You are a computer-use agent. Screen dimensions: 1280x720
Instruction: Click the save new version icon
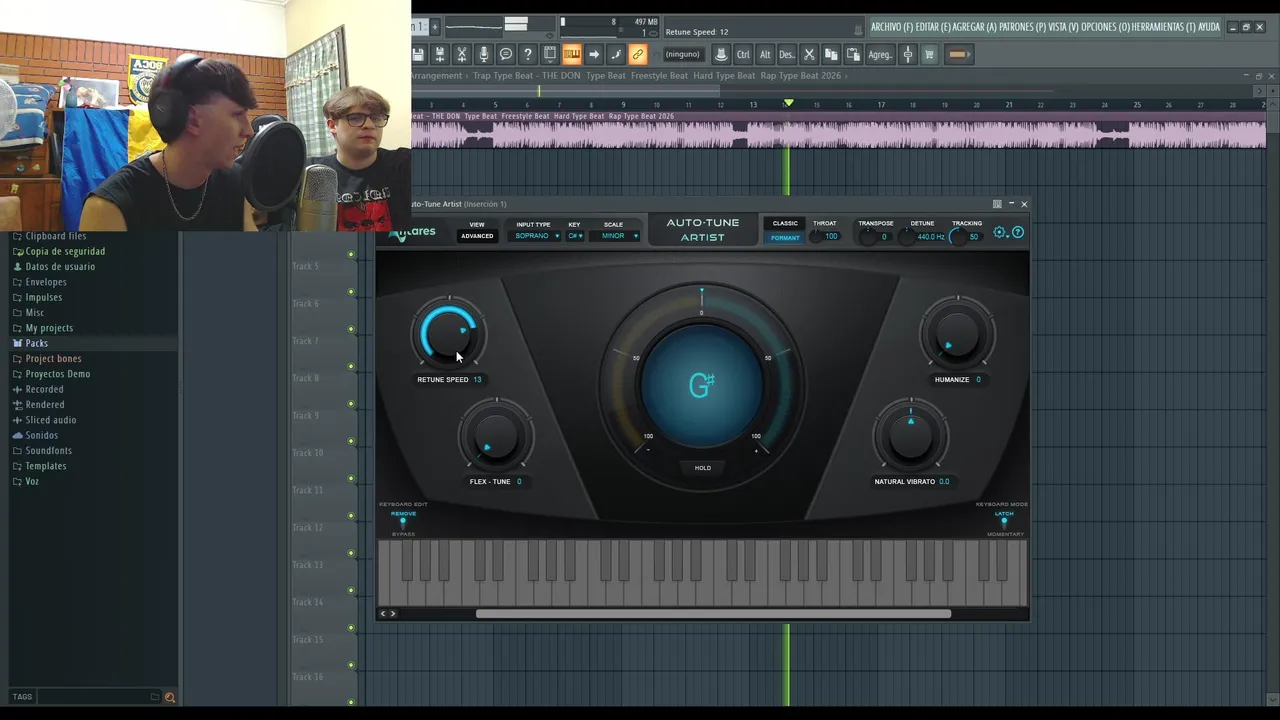[440, 54]
